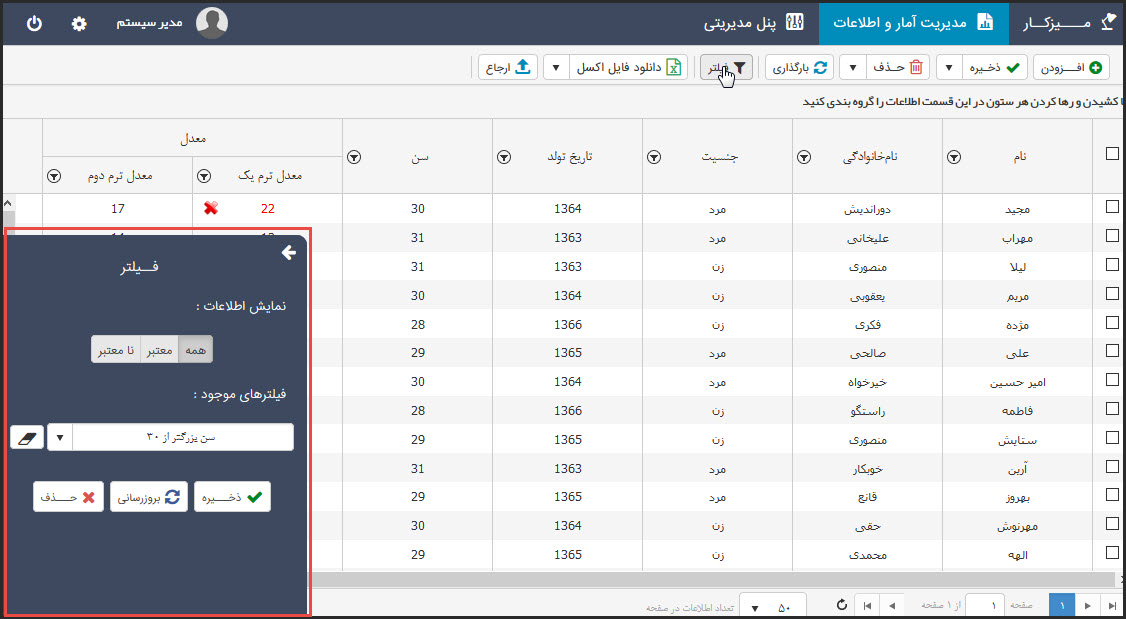Open the dropdown arrow next to حذف
1126x619 pixels.
(854, 67)
